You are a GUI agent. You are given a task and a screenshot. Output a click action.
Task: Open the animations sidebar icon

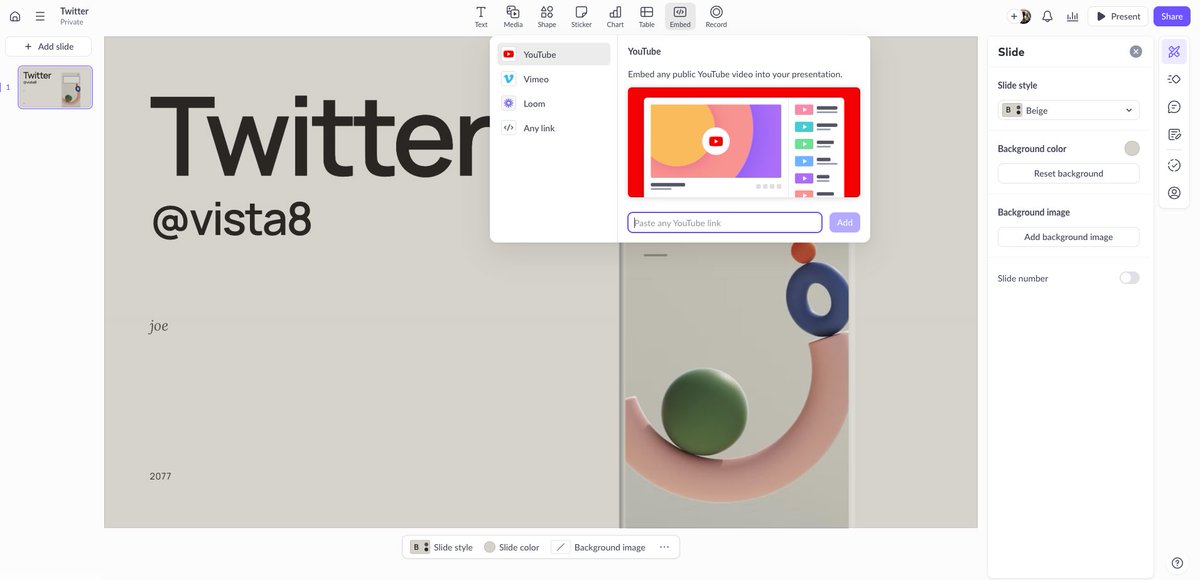[1174, 78]
